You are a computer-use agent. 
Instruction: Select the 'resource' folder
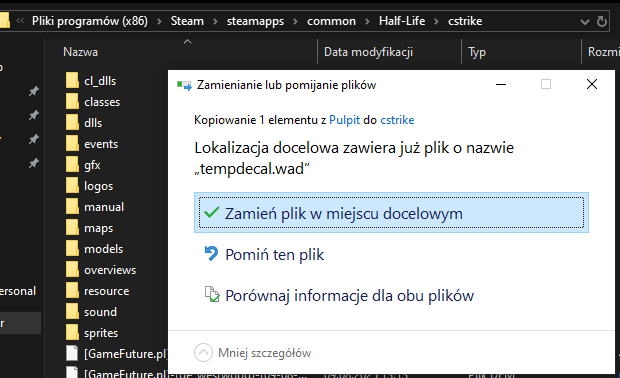106,291
